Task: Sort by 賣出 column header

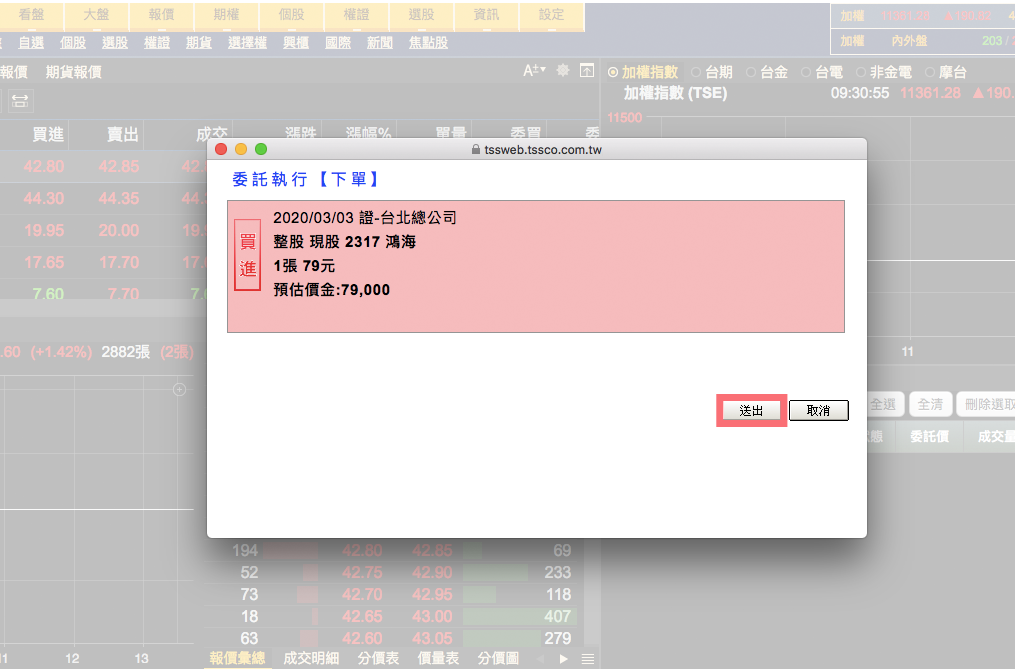Action: click(122, 134)
